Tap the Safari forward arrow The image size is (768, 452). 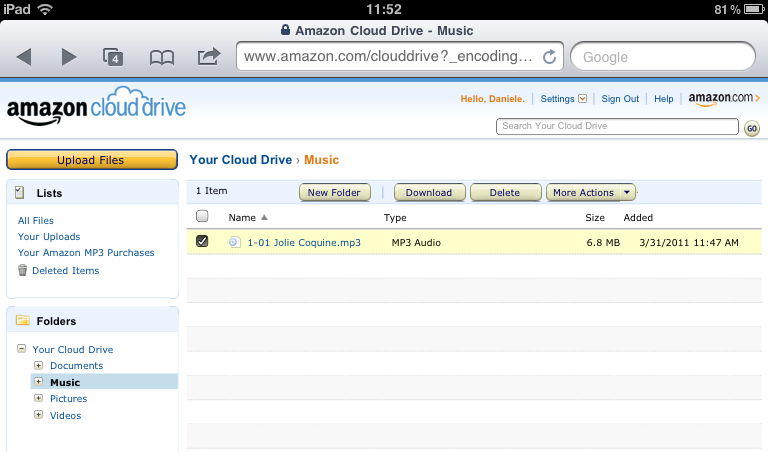(69, 57)
